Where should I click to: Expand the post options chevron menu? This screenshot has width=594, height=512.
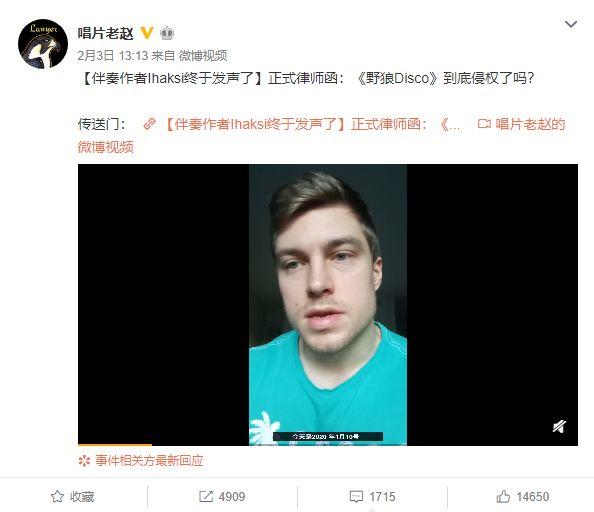point(571,25)
